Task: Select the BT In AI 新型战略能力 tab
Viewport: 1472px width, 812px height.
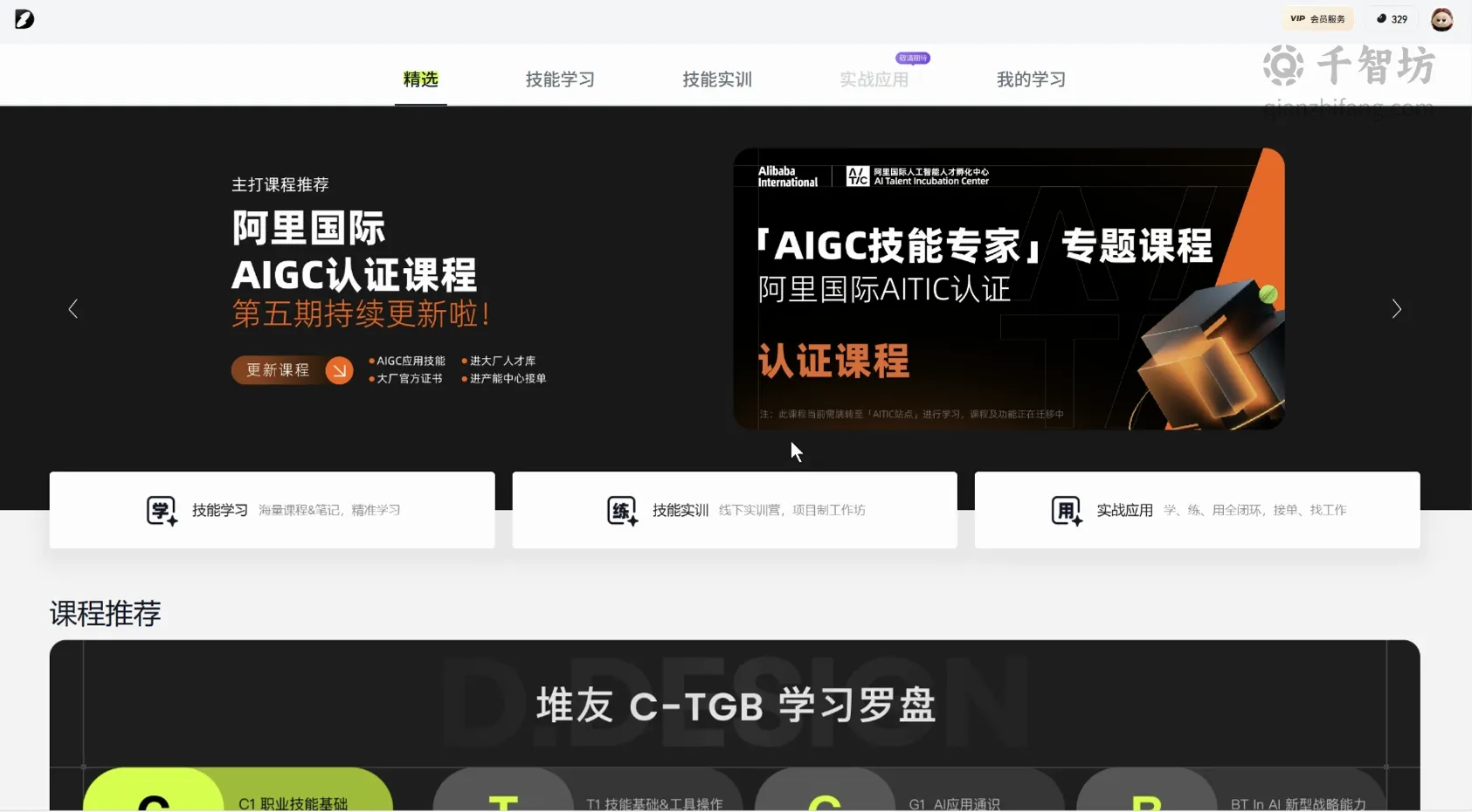Action: [1231, 790]
